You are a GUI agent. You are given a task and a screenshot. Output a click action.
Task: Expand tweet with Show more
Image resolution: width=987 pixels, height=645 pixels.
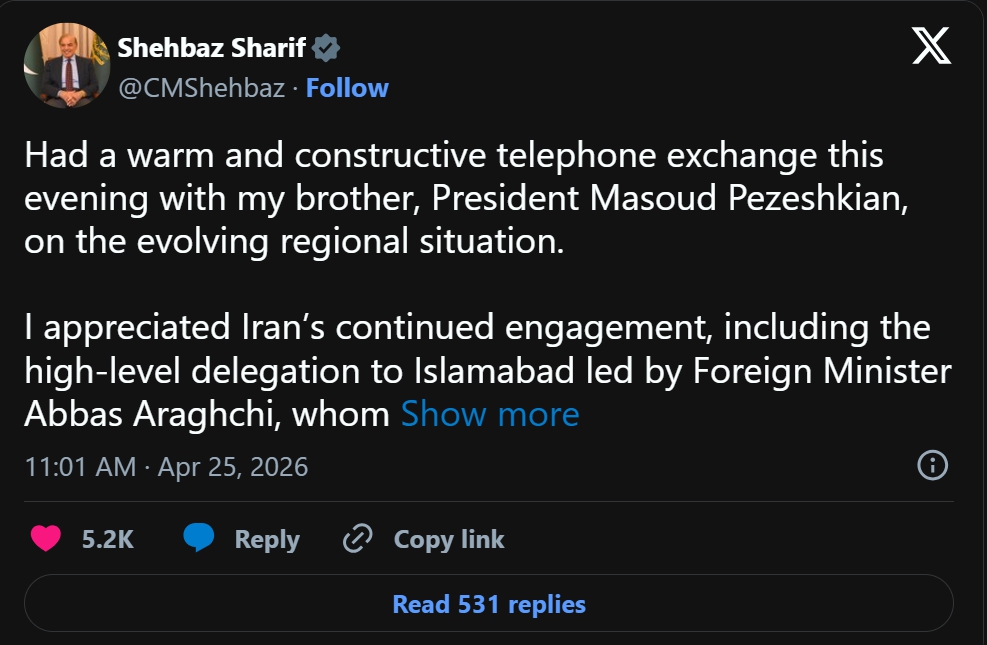[x=490, y=414]
